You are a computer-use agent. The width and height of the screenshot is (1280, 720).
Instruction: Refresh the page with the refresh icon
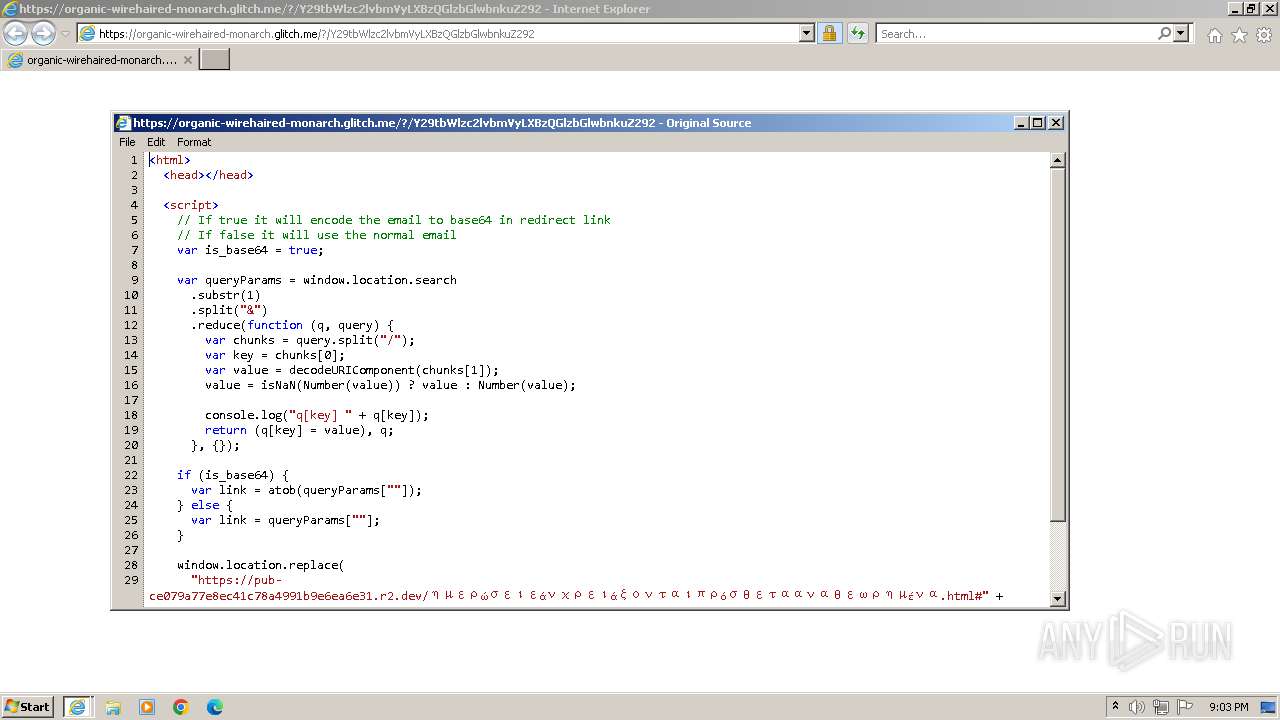coord(857,33)
